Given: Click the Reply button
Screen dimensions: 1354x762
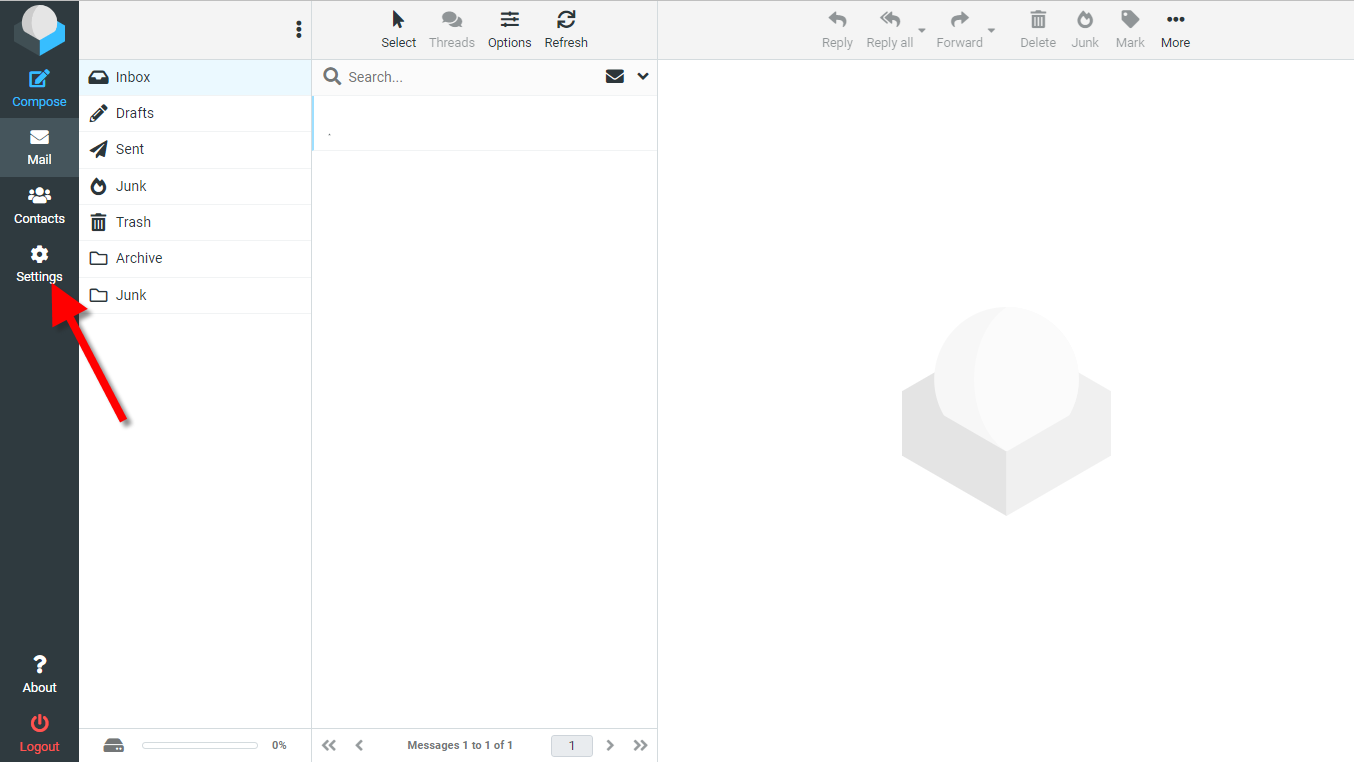Looking at the screenshot, I should click(837, 30).
